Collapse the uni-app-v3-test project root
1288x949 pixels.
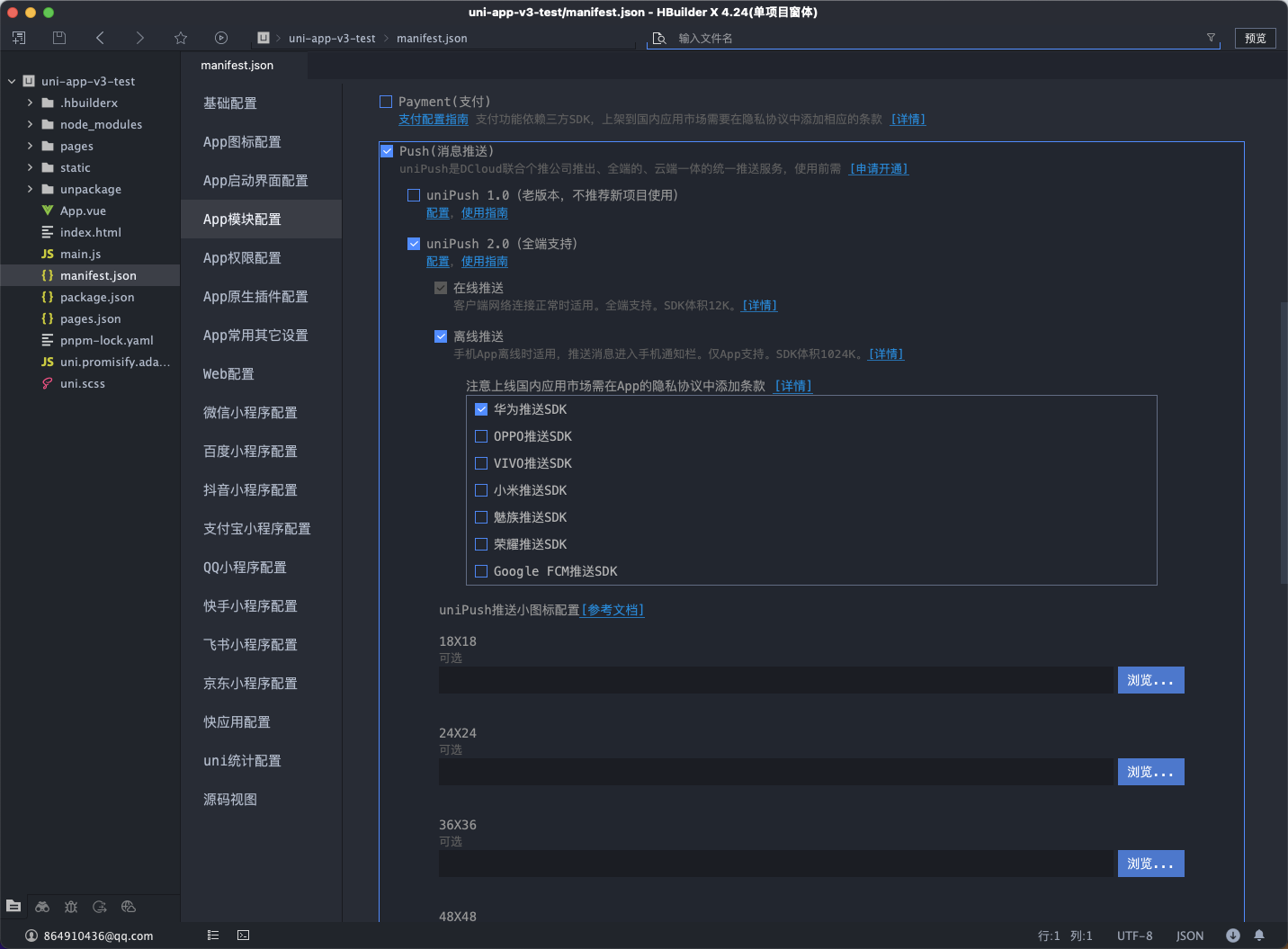click(12, 81)
